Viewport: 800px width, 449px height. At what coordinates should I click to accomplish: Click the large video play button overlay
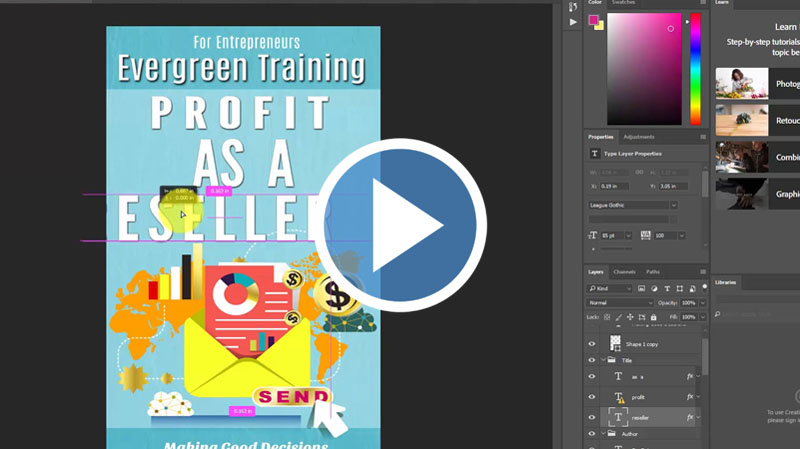coord(401,225)
